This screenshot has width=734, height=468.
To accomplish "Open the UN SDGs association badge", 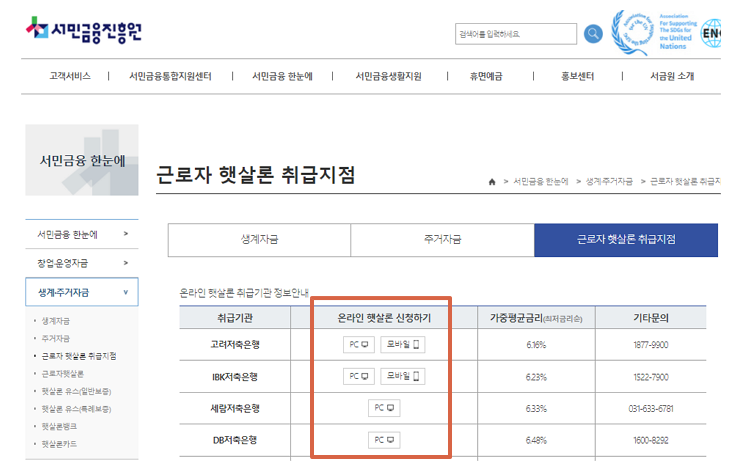I will point(654,32).
